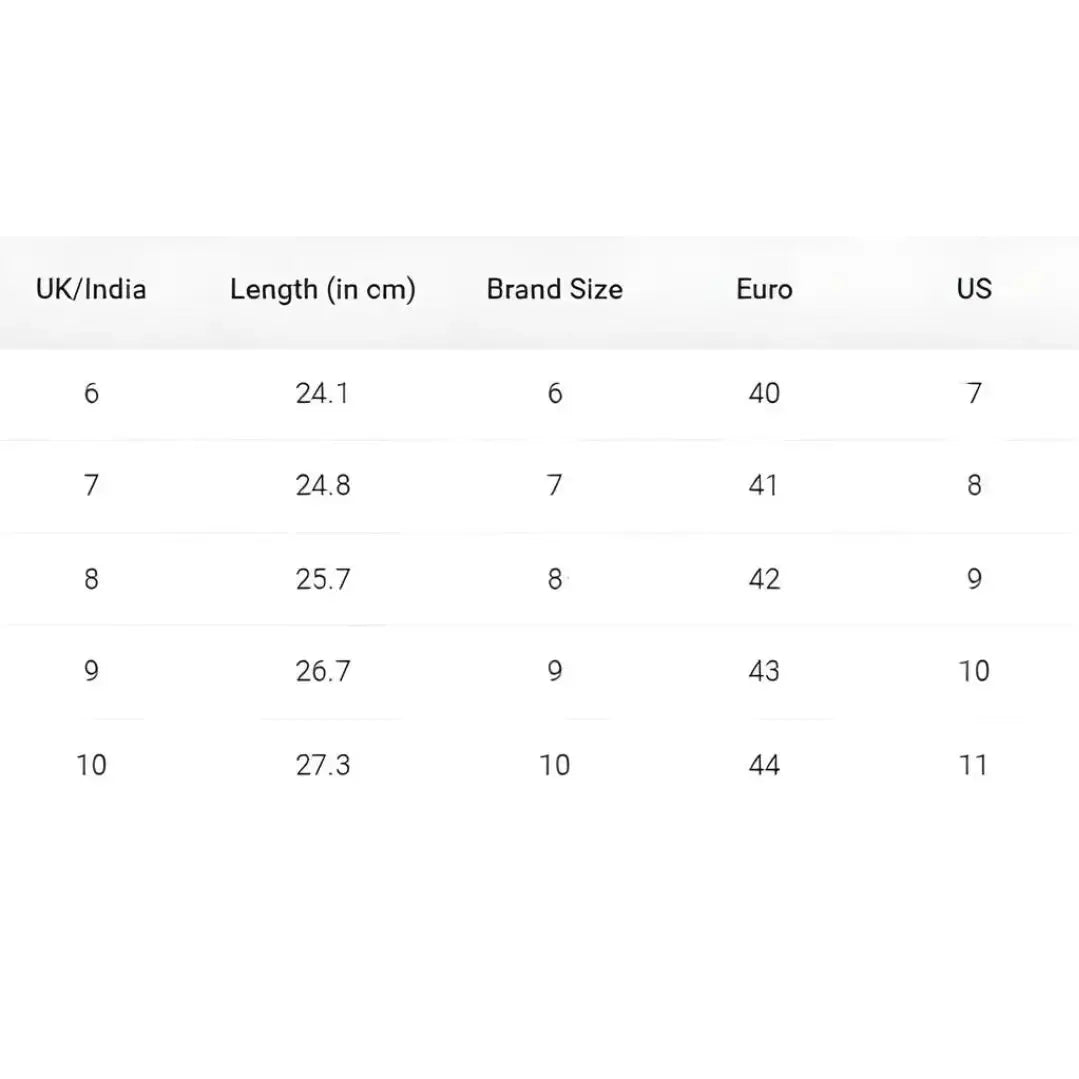Viewport: 1079px width, 1079px height.
Task: Click Euro size 40
Action: click(764, 393)
